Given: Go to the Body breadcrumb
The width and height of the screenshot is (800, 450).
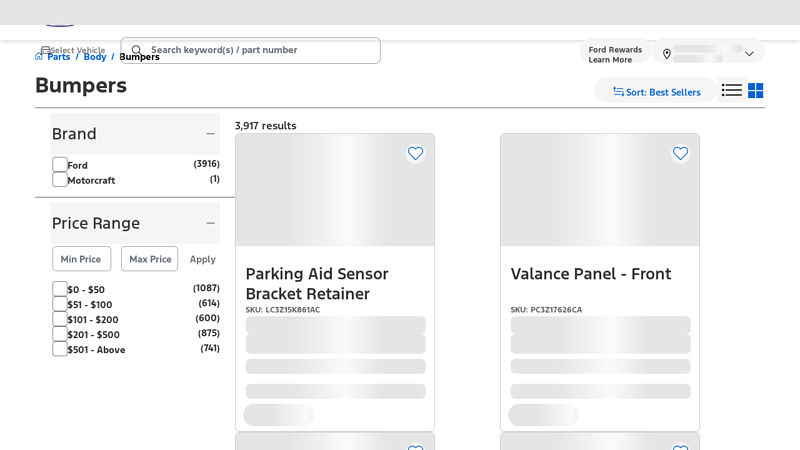Looking at the screenshot, I should coord(95,57).
